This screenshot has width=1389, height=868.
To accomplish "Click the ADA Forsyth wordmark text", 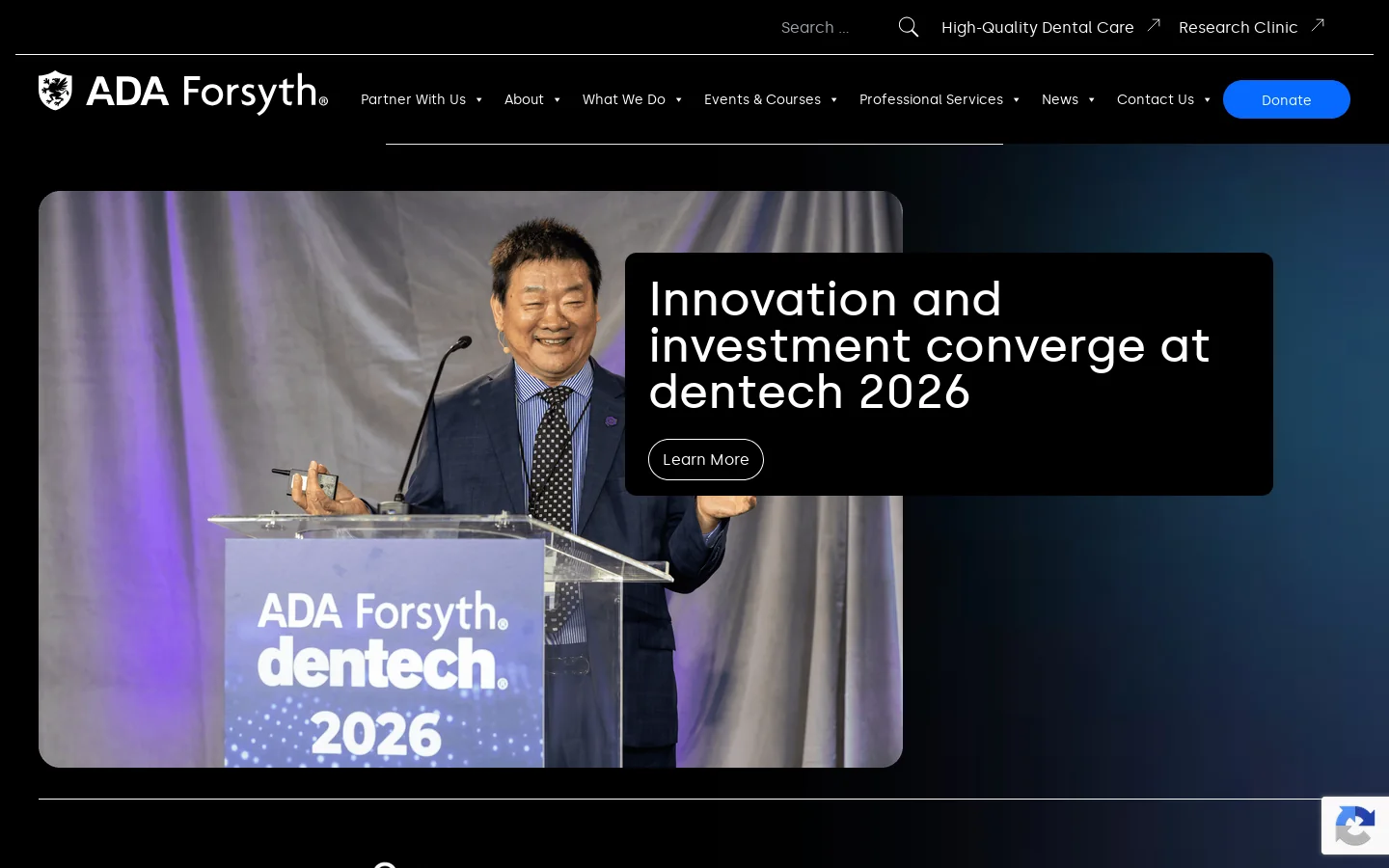I will (206, 93).
